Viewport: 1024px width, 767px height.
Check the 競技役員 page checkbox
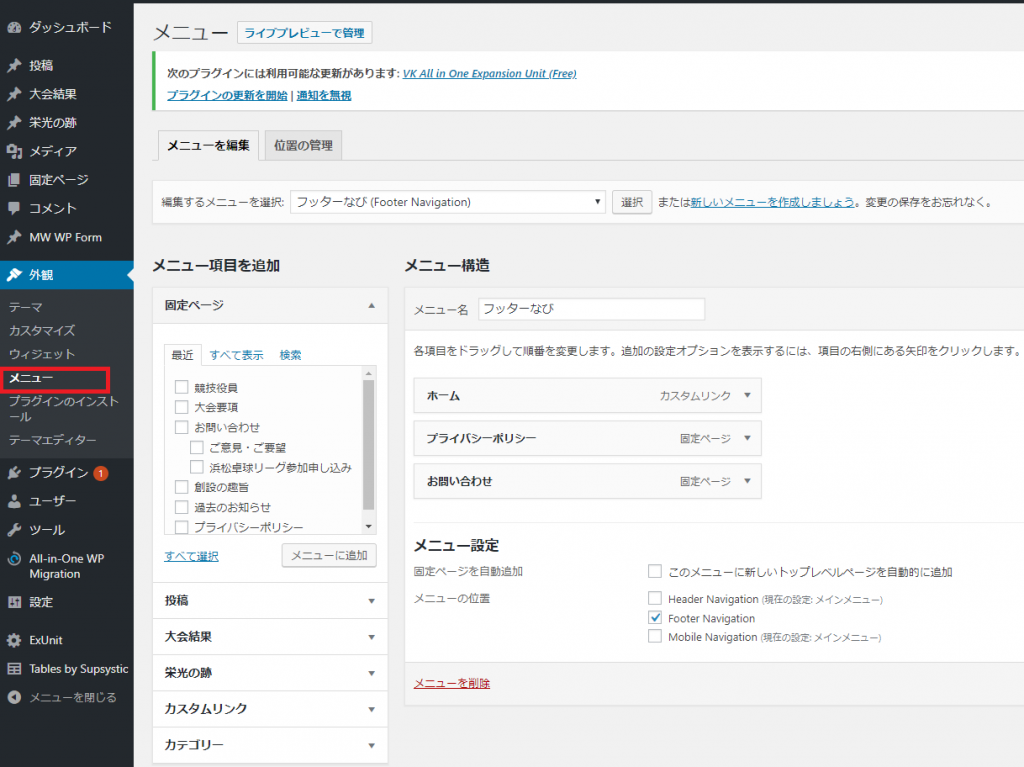[181, 387]
